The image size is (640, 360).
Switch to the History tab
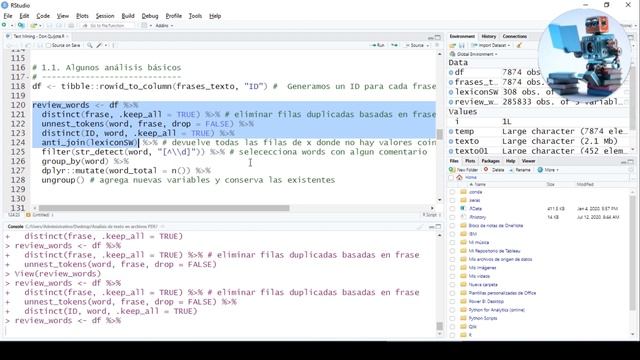489,36
